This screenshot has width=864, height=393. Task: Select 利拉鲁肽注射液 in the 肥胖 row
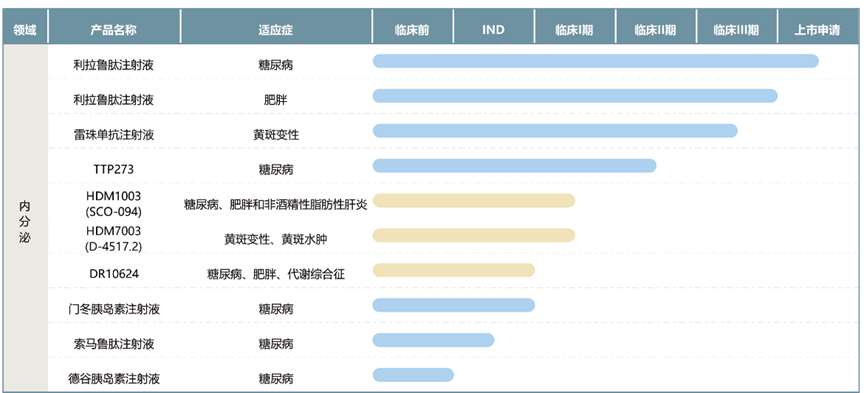click(114, 100)
